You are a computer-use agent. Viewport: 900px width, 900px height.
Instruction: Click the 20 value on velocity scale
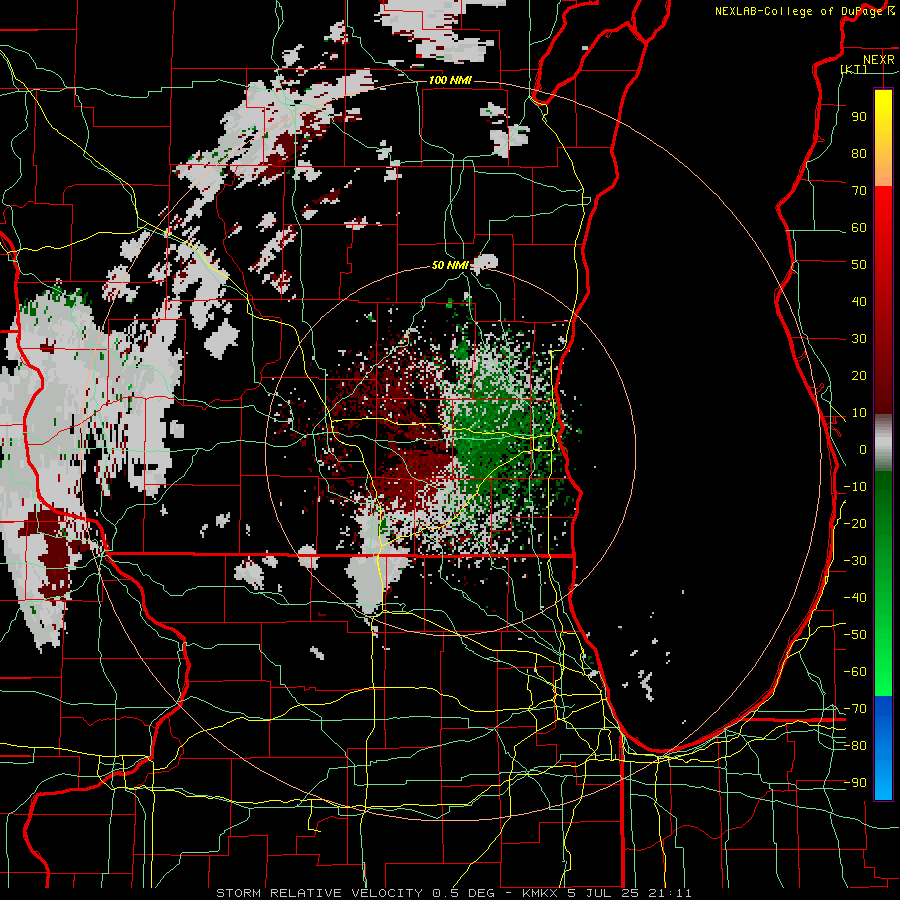point(859,375)
